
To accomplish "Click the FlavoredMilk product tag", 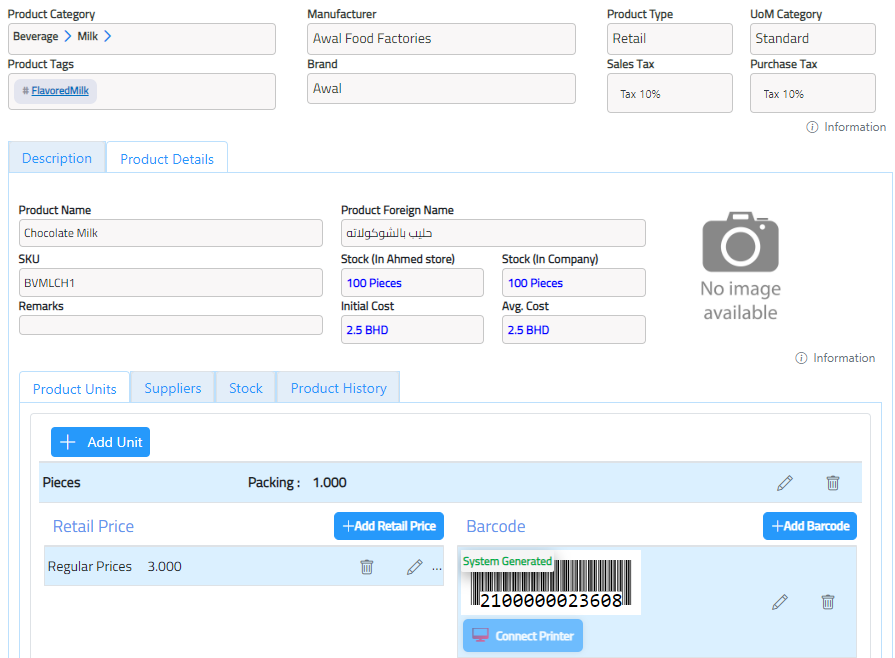I will pyautogui.click(x=60, y=90).
